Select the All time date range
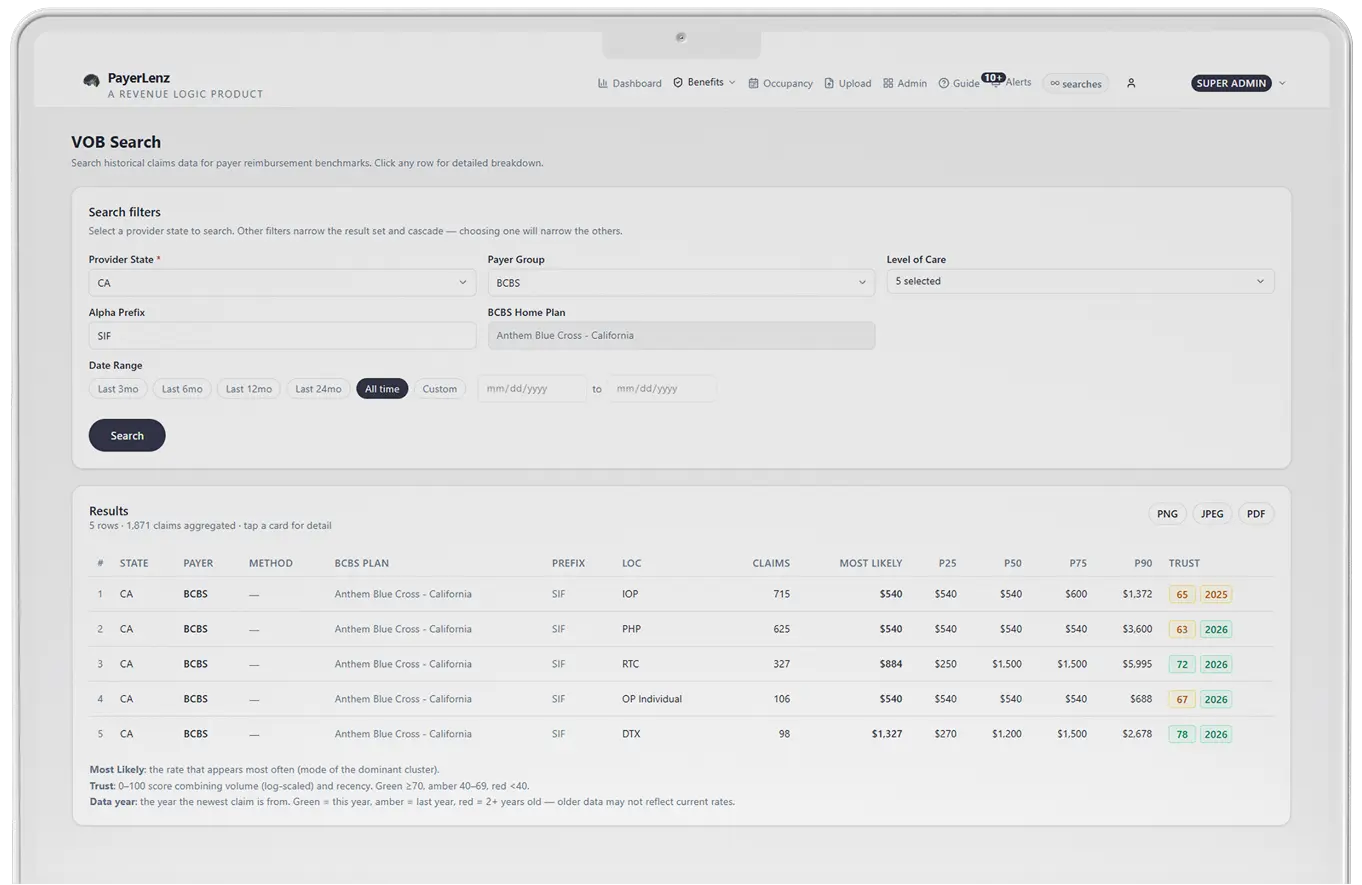Image resolution: width=1362 pixels, height=885 pixels. coord(382,388)
